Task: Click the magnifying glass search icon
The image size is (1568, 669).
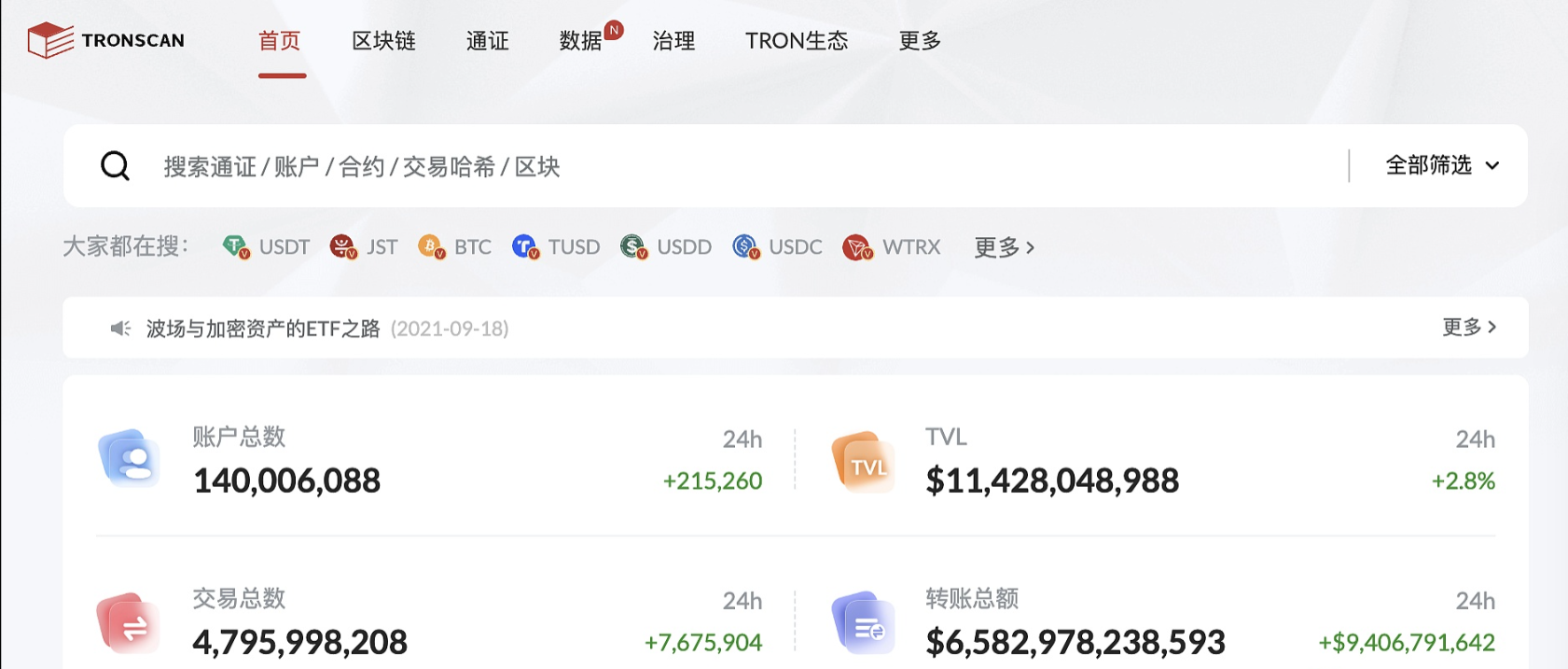Action: point(115,166)
